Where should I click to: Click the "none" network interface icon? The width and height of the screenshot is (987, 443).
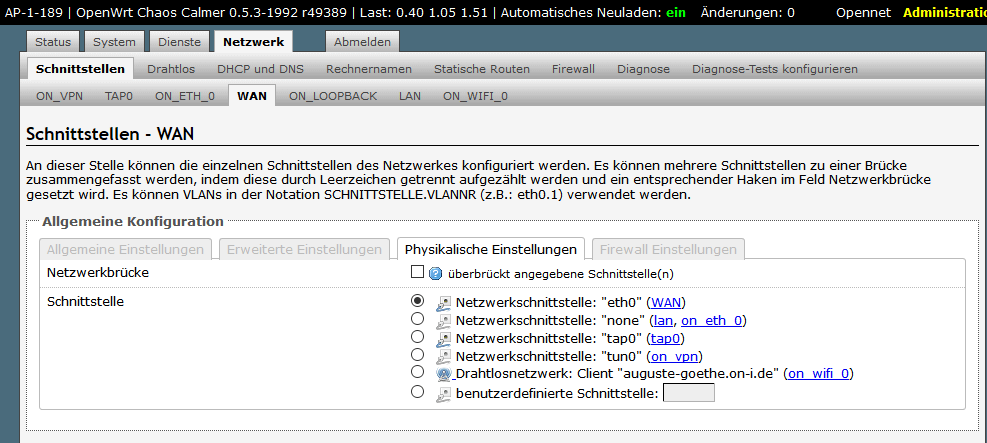click(x=444, y=321)
